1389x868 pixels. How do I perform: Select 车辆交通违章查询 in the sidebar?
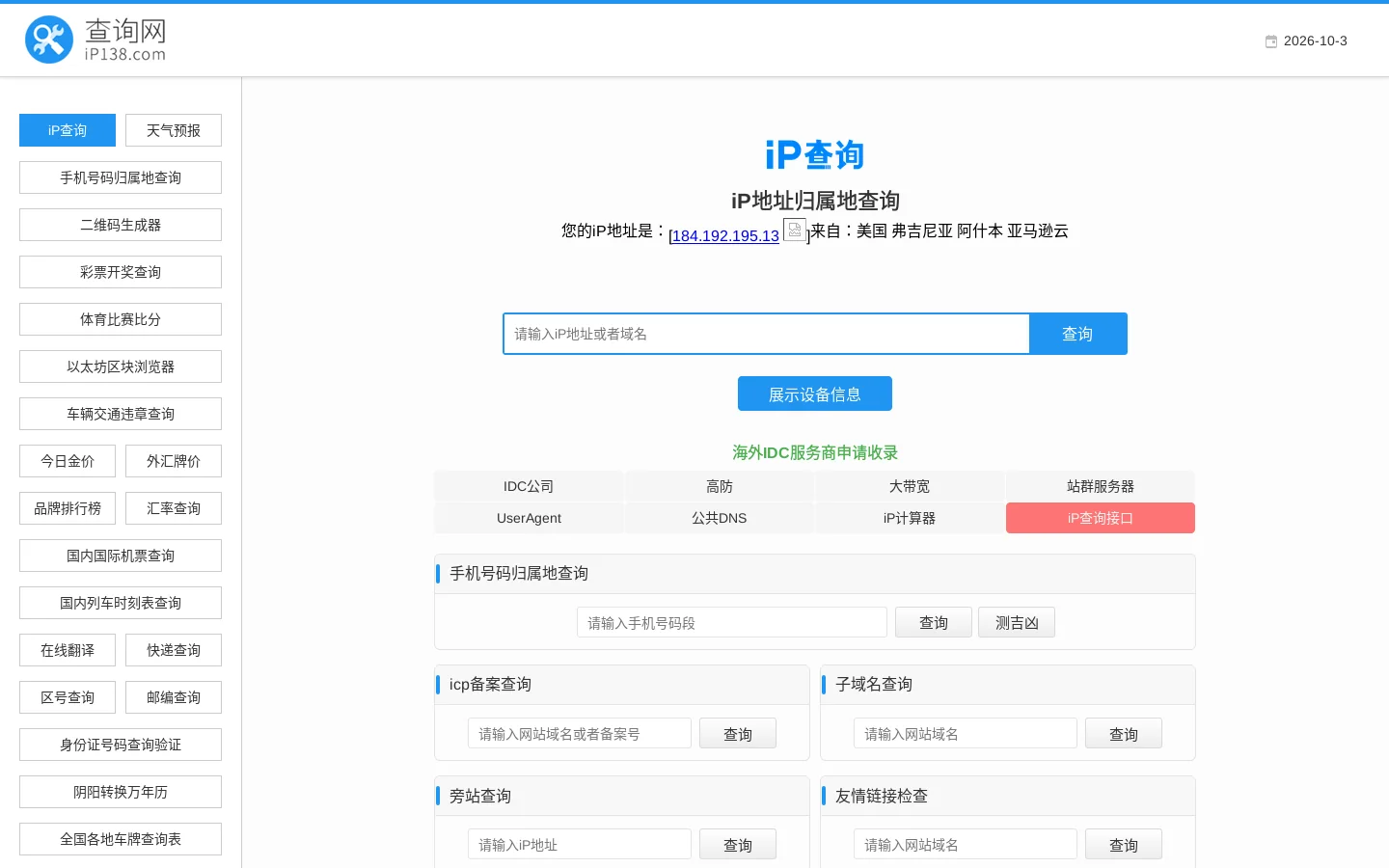(x=121, y=414)
